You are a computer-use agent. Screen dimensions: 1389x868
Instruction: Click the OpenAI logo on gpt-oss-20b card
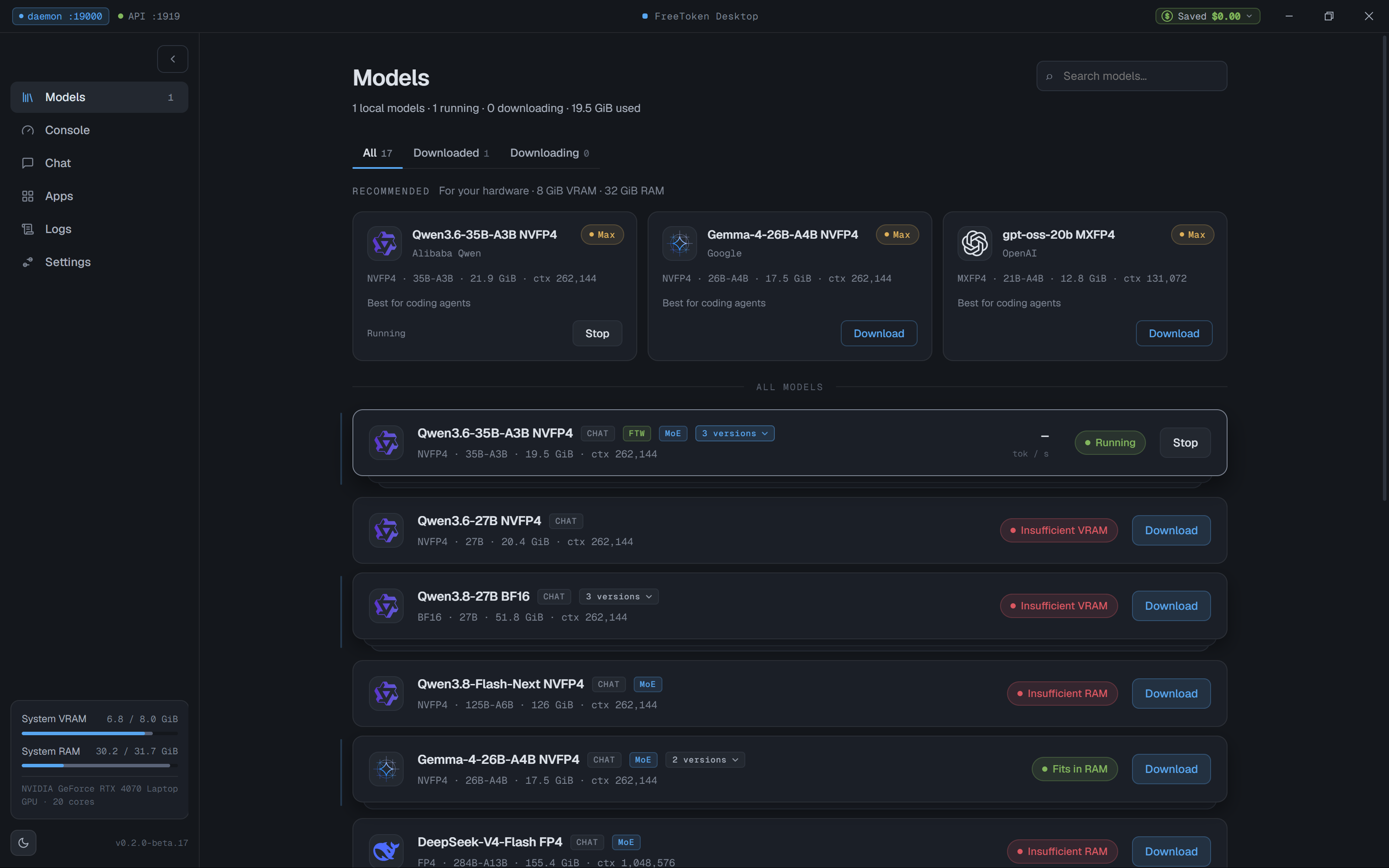tap(974, 243)
